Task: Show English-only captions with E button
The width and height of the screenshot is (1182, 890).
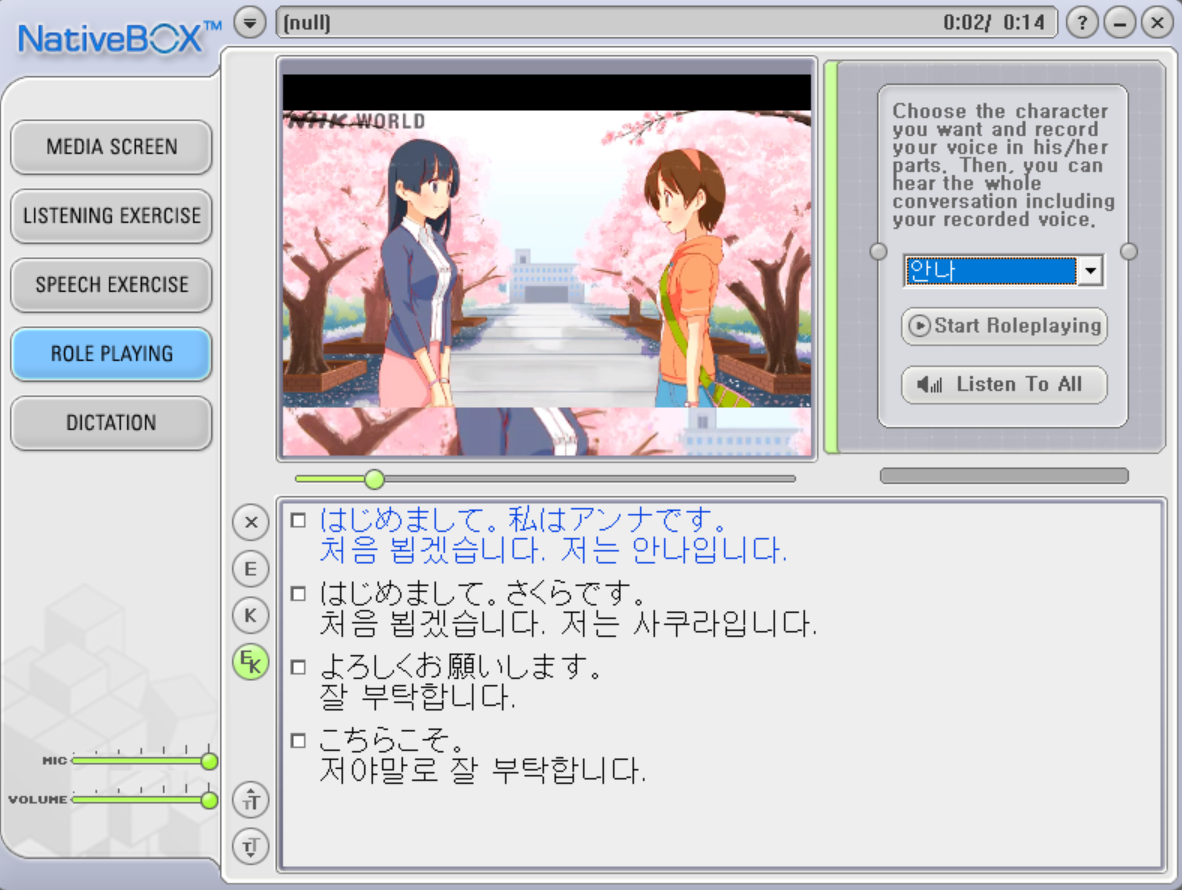Action: point(251,569)
